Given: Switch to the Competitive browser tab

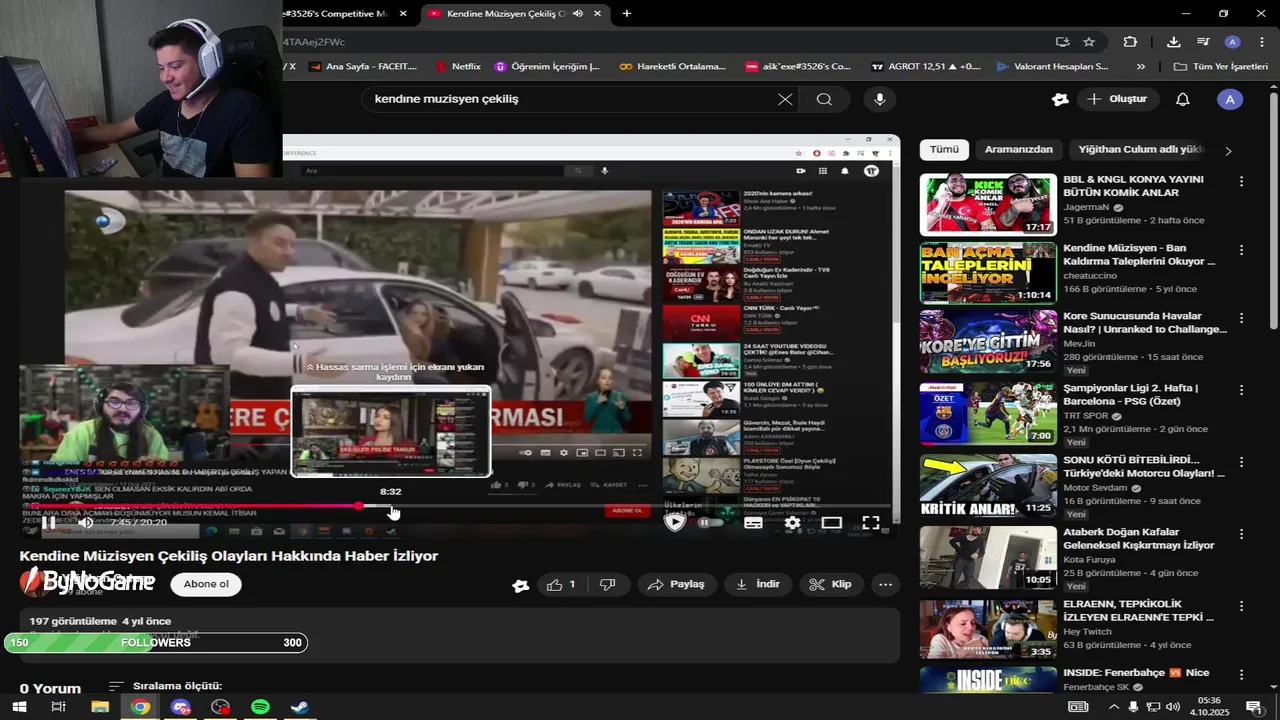Looking at the screenshot, I should 347,13.
